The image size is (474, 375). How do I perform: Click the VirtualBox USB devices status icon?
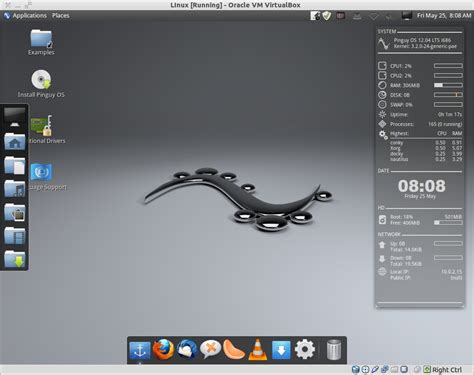tap(375, 369)
